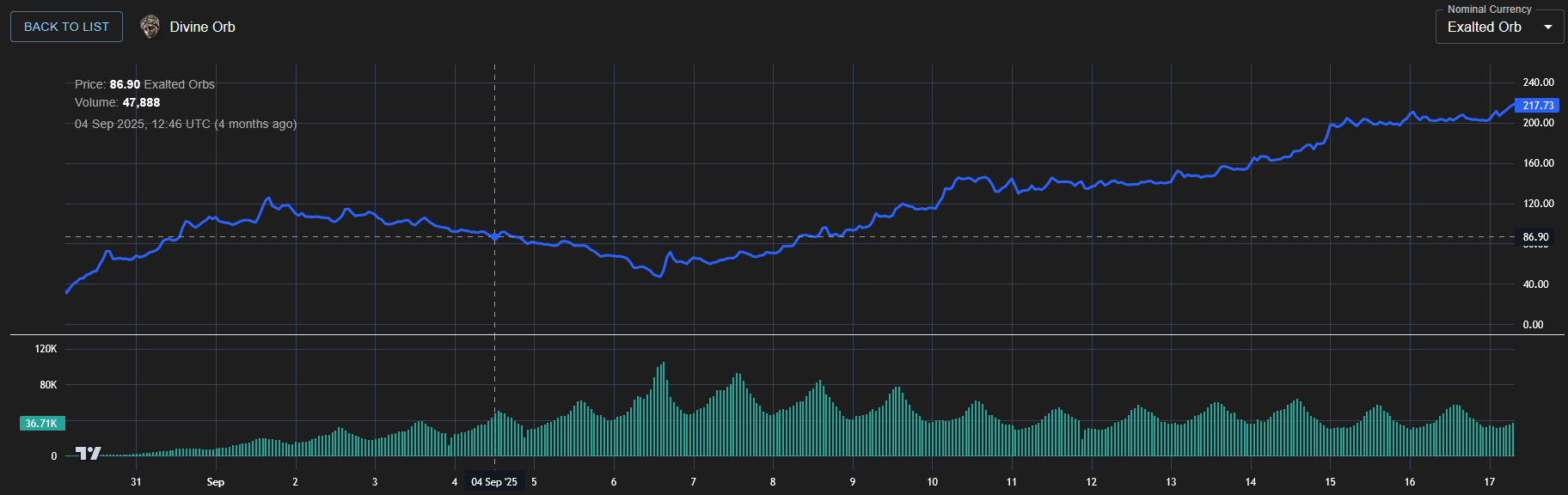1568x495 pixels.
Task: Click the 6 date axis label
Action: (614, 482)
